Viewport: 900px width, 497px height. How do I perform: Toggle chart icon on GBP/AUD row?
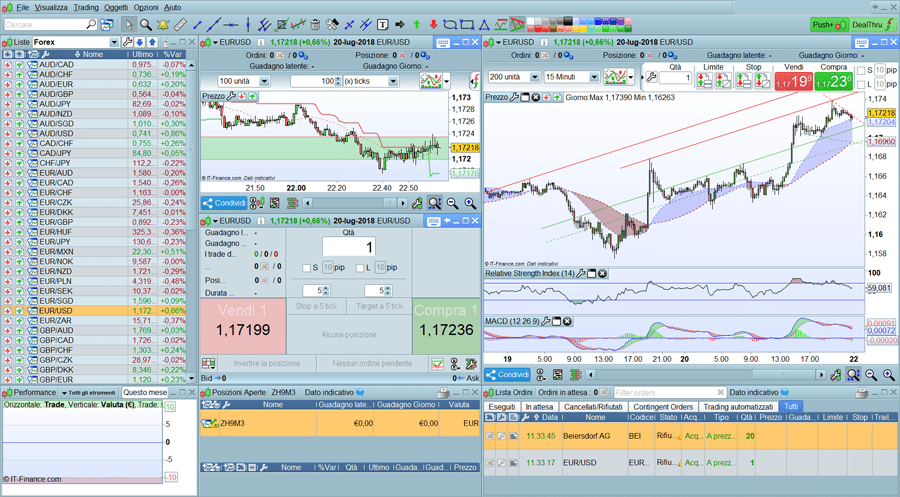coord(32,331)
